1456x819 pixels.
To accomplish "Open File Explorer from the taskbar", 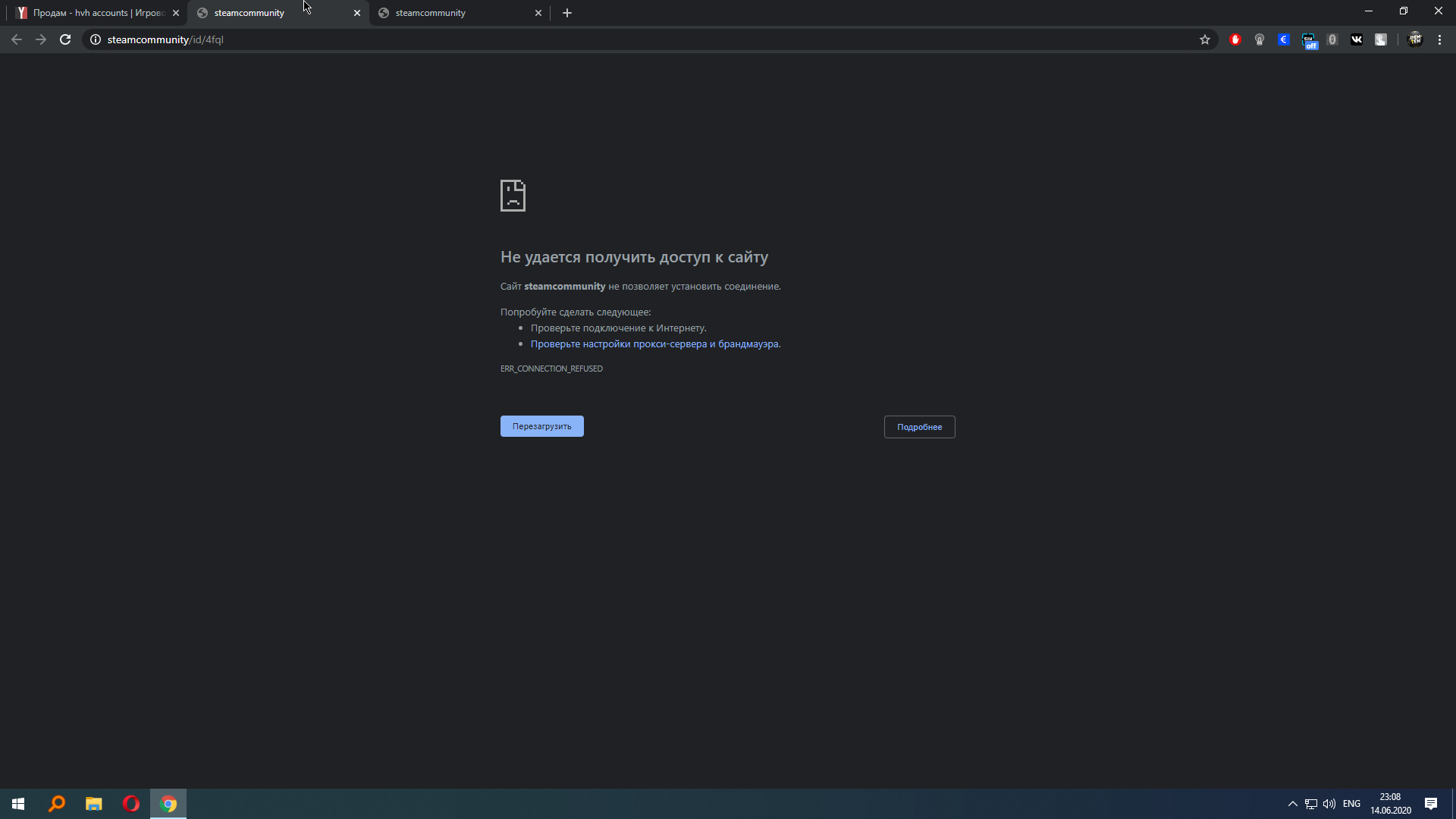I will (94, 804).
